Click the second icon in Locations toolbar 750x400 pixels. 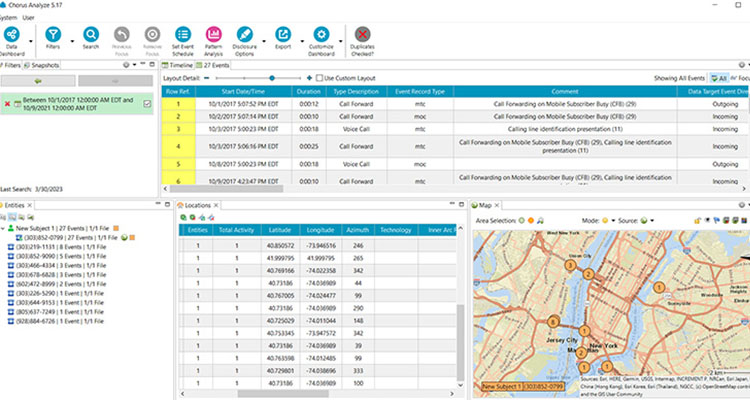click(192, 218)
